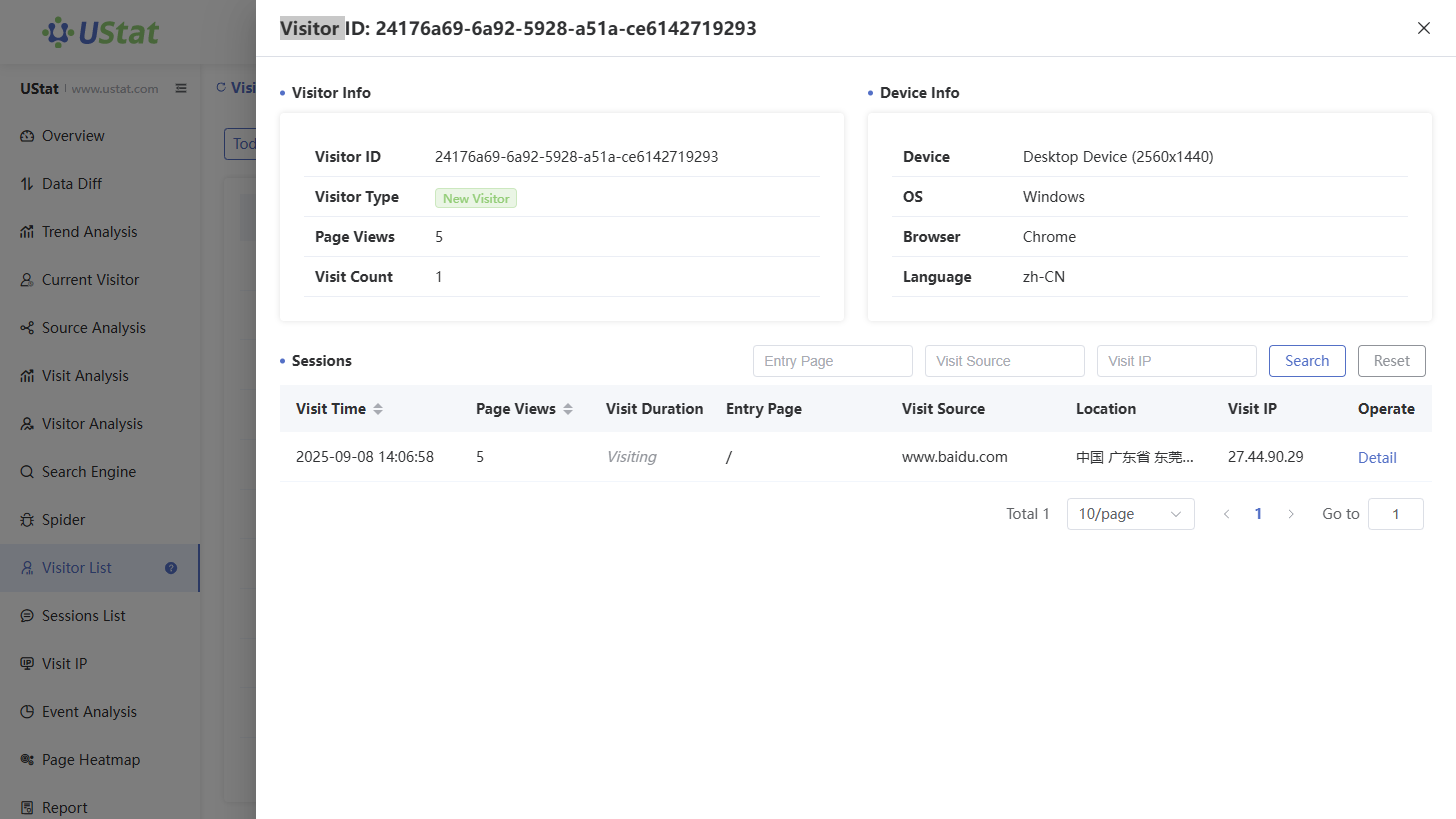Click the Trend Analysis chart icon
1456x819 pixels.
[x=27, y=232]
